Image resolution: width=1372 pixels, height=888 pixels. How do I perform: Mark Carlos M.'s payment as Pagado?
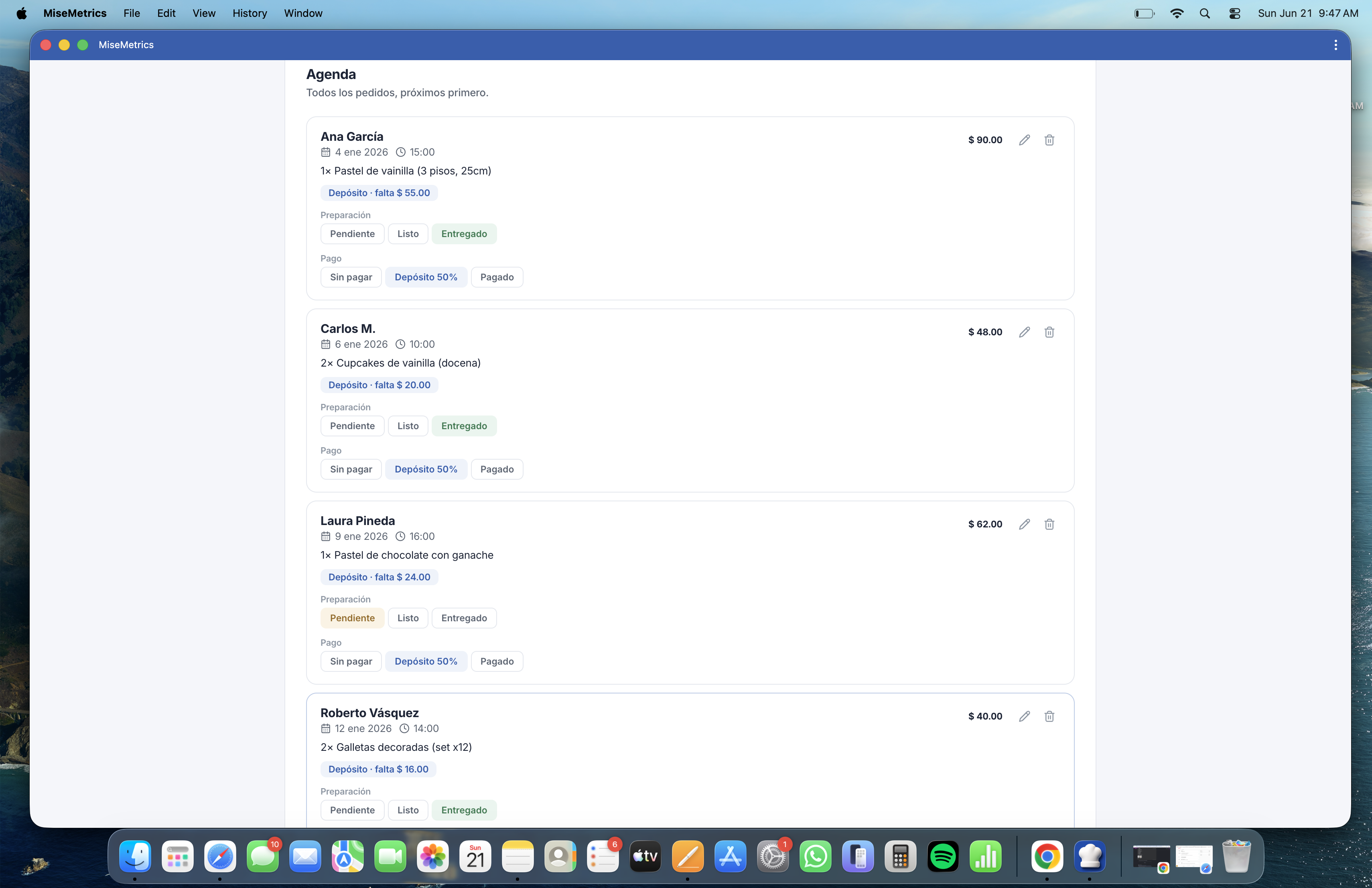[496, 469]
